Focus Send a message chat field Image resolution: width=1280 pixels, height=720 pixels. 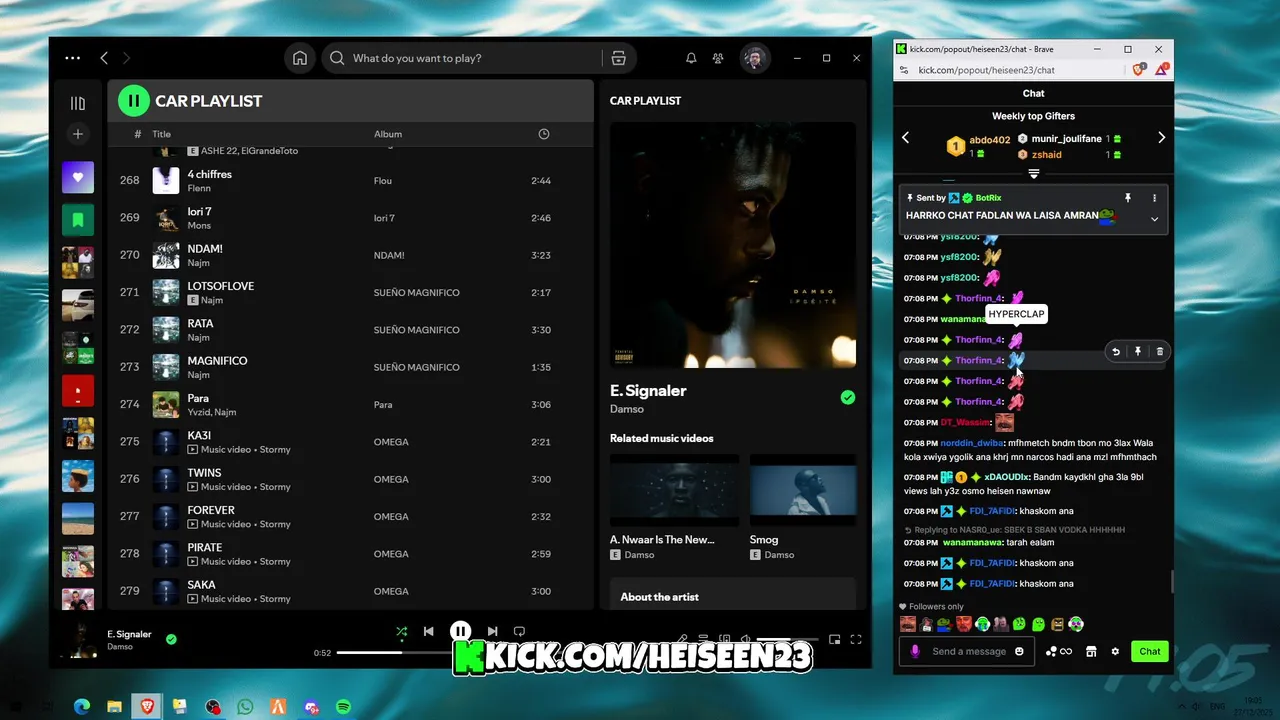[969, 651]
